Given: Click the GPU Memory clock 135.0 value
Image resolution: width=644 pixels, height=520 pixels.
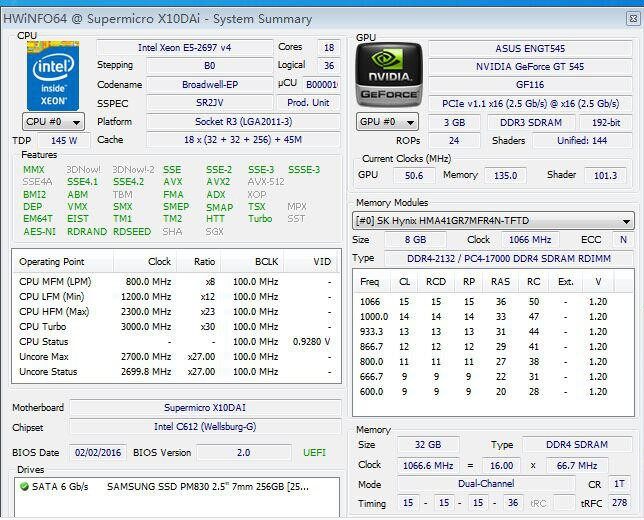Looking at the screenshot, I should (505, 175).
